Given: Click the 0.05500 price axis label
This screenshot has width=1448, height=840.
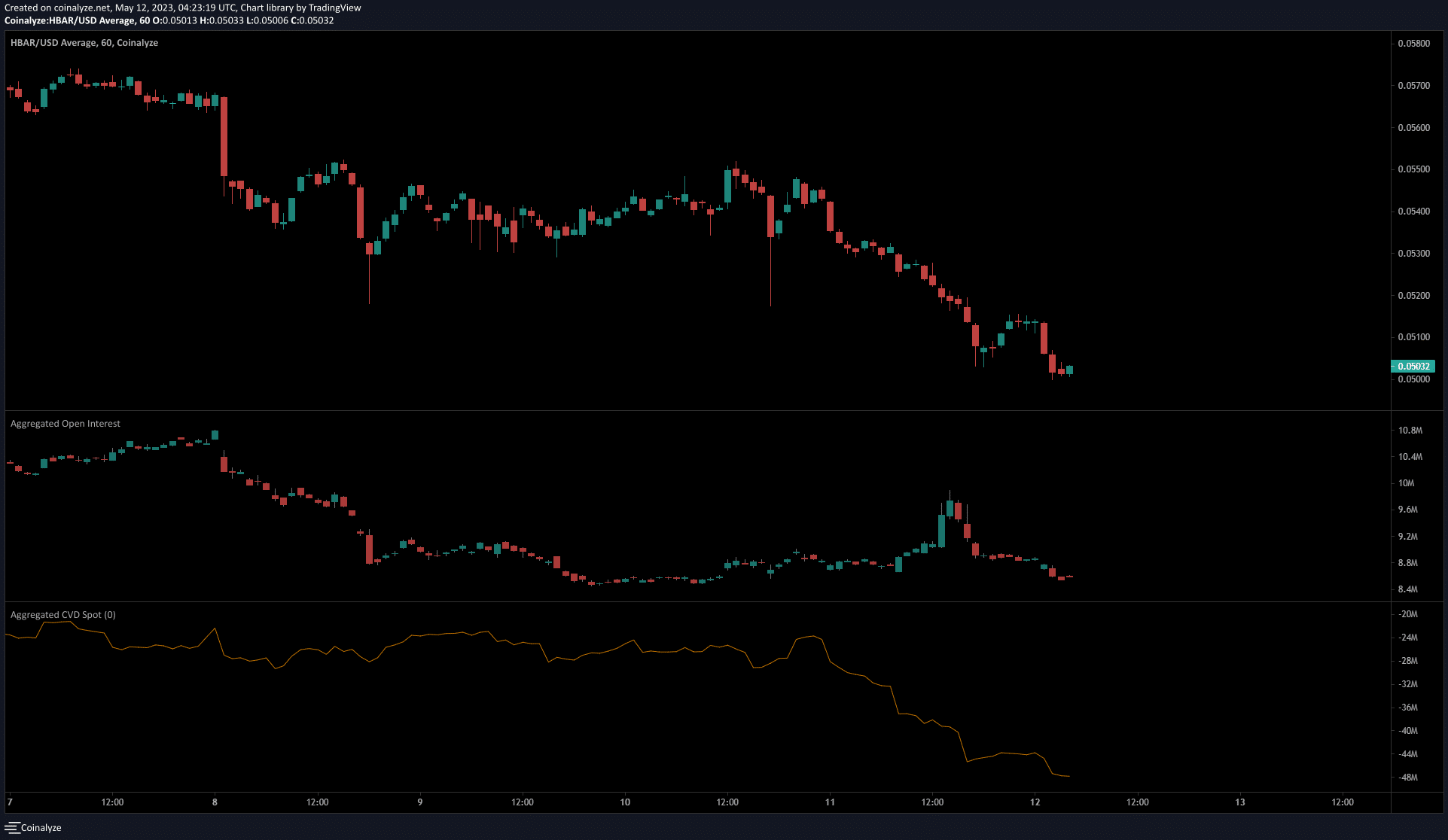Looking at the screenshot, I should (x=1413, y=169).
